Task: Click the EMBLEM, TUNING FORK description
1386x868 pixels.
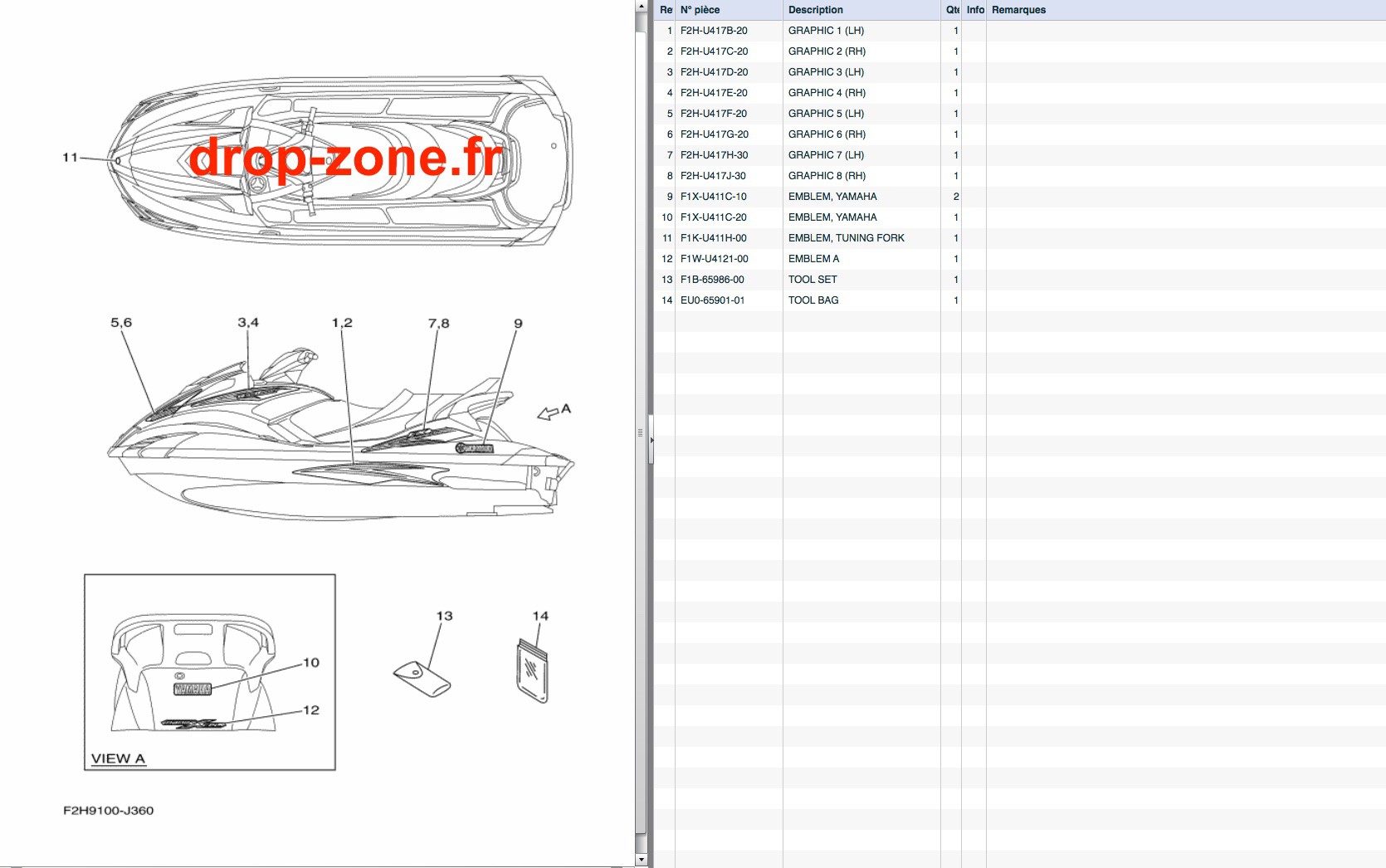Action: 847,238
